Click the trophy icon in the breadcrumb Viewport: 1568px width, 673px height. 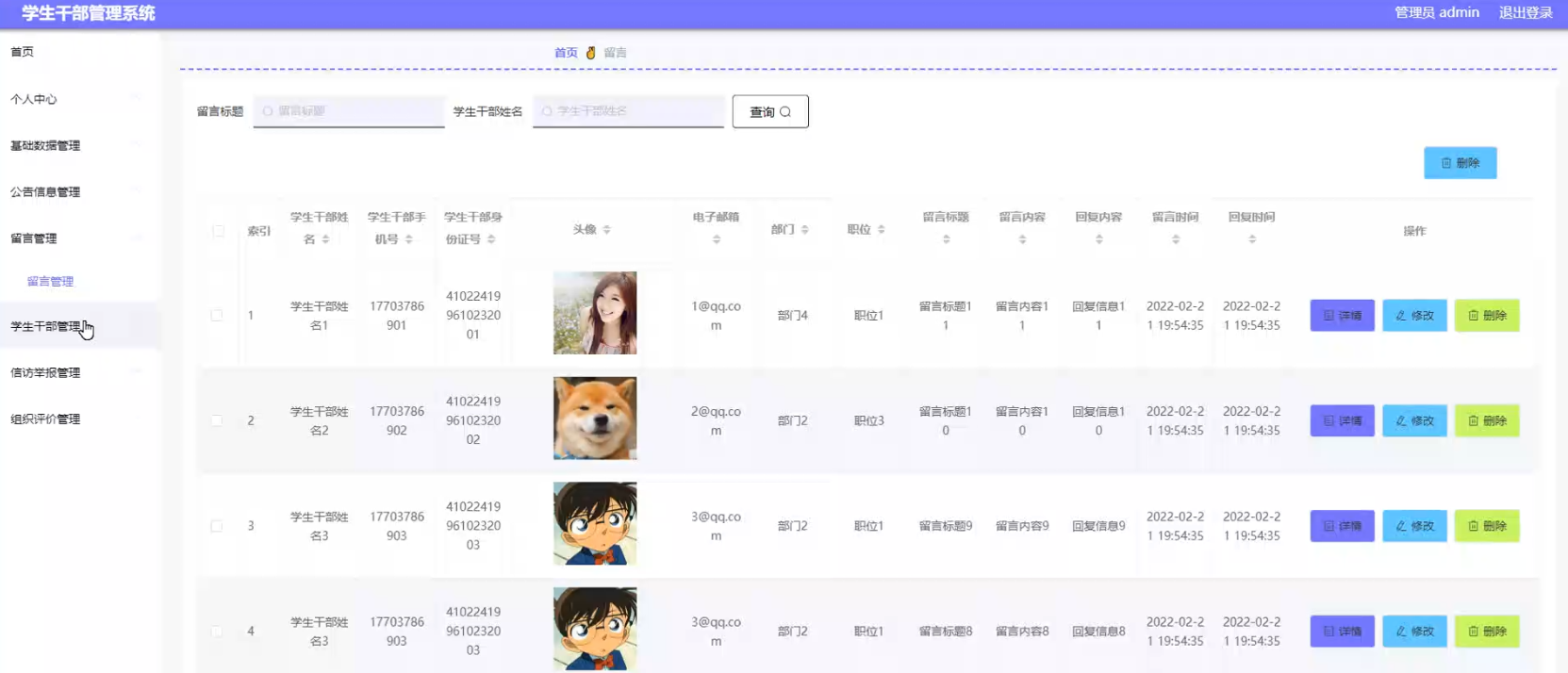click(591, 53)
